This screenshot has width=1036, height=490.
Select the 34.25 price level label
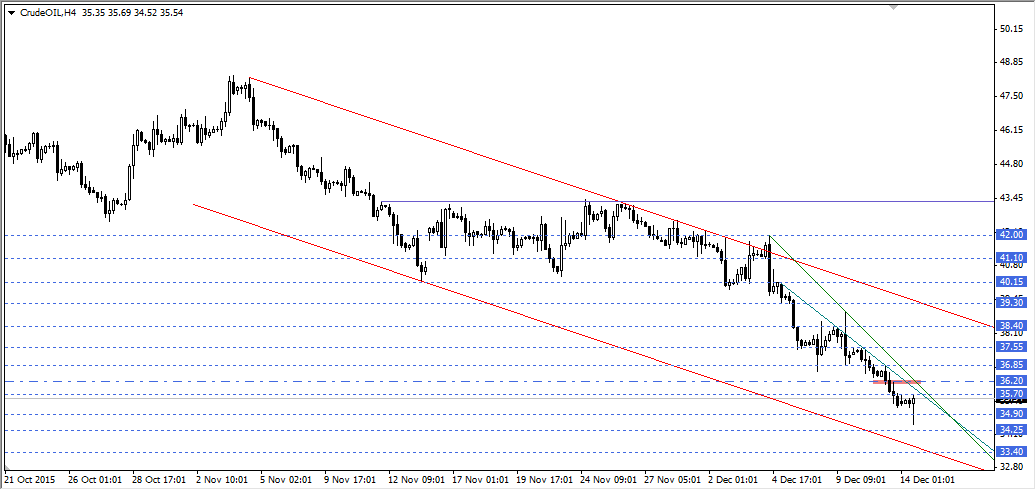pyautogui.click(x=1011, y=431)
